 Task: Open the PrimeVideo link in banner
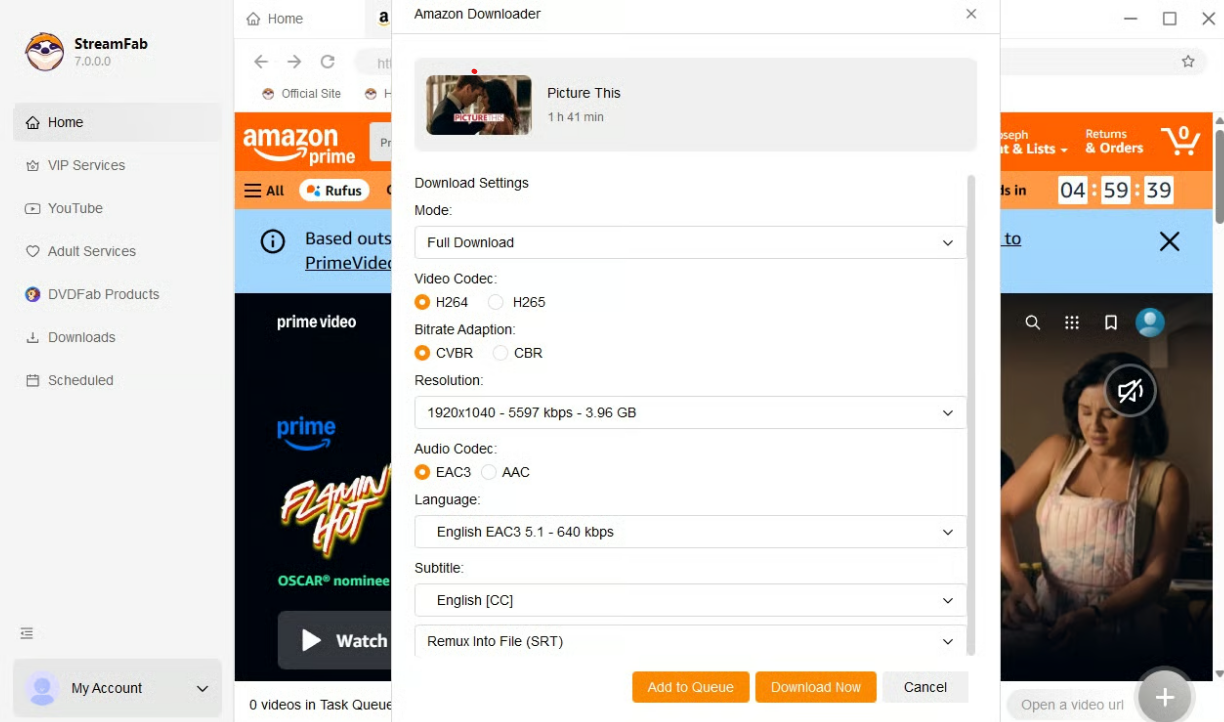349,263
